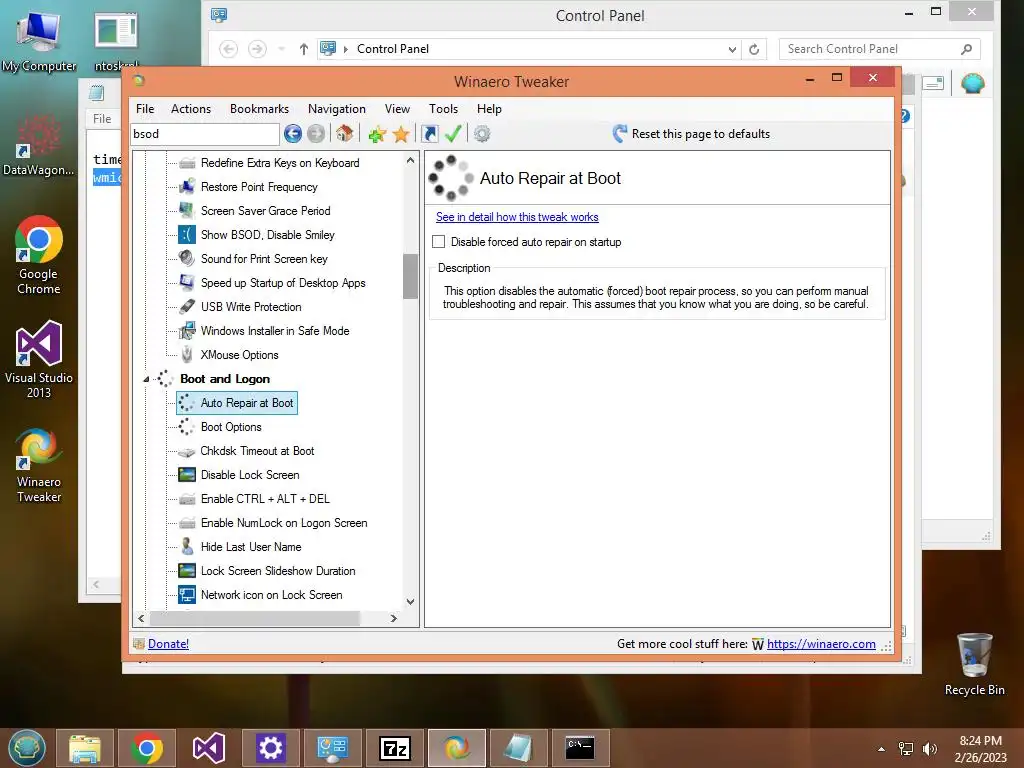Click the green checkmark icon in toolbar
The image size is (1024, 768).
453,134
